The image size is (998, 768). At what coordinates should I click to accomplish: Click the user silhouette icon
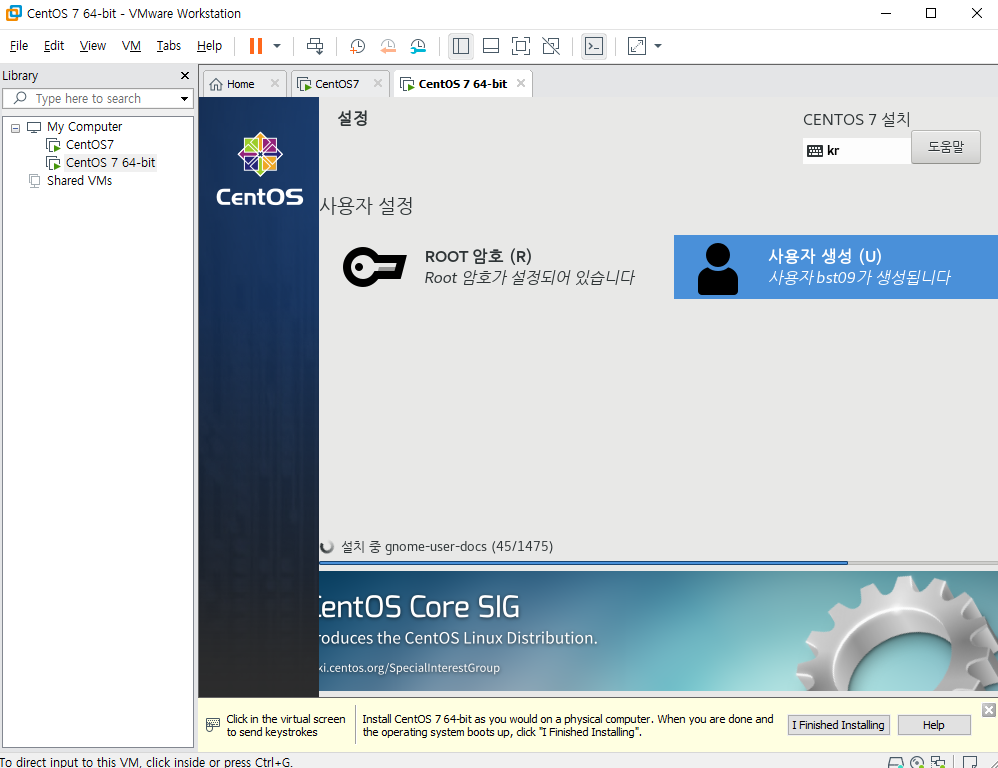[718, 269]
